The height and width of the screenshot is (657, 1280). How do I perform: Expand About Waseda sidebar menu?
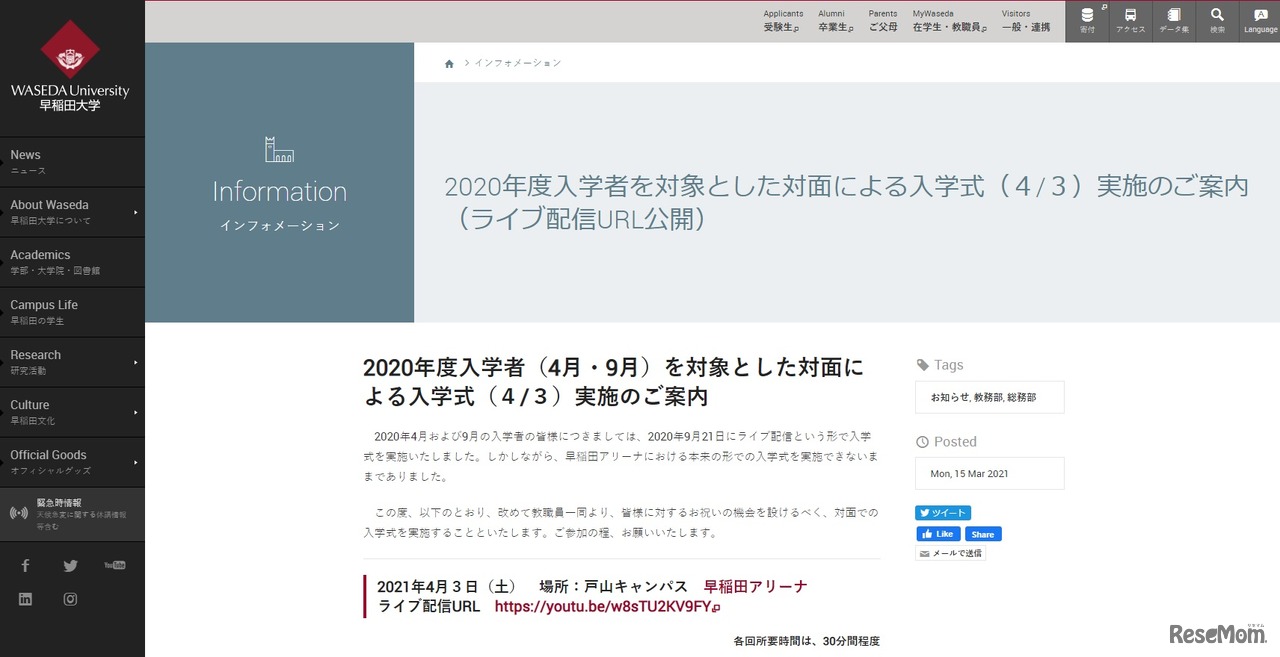[x=72, y=212]
